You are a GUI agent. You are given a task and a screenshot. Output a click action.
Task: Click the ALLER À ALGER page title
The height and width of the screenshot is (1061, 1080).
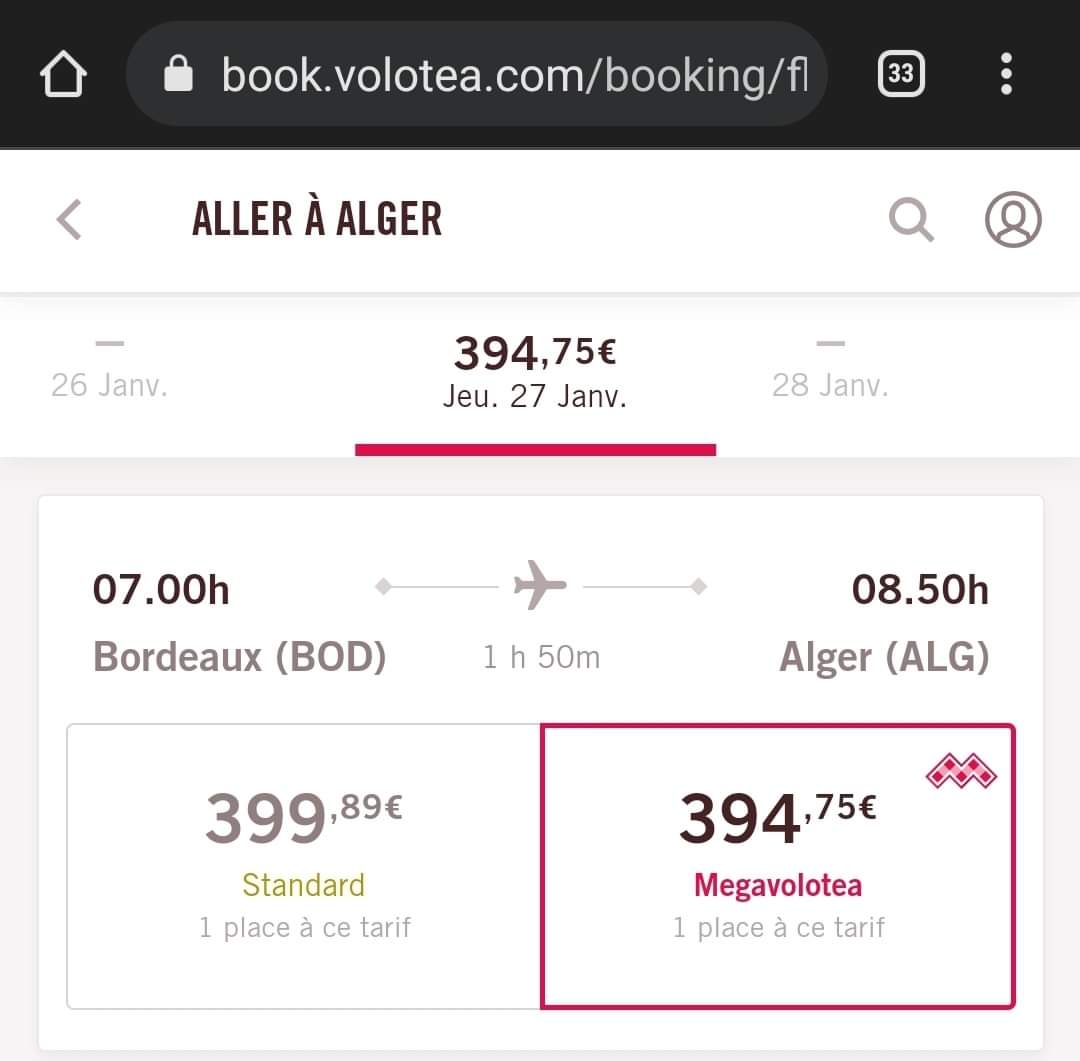(317, 219)
